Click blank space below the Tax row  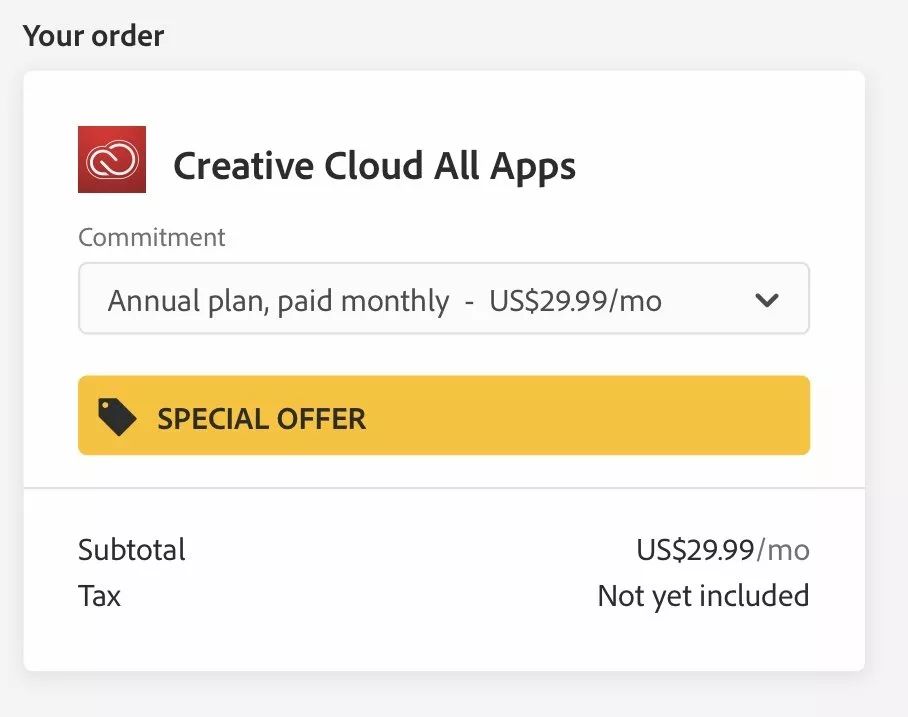(444, 642)
